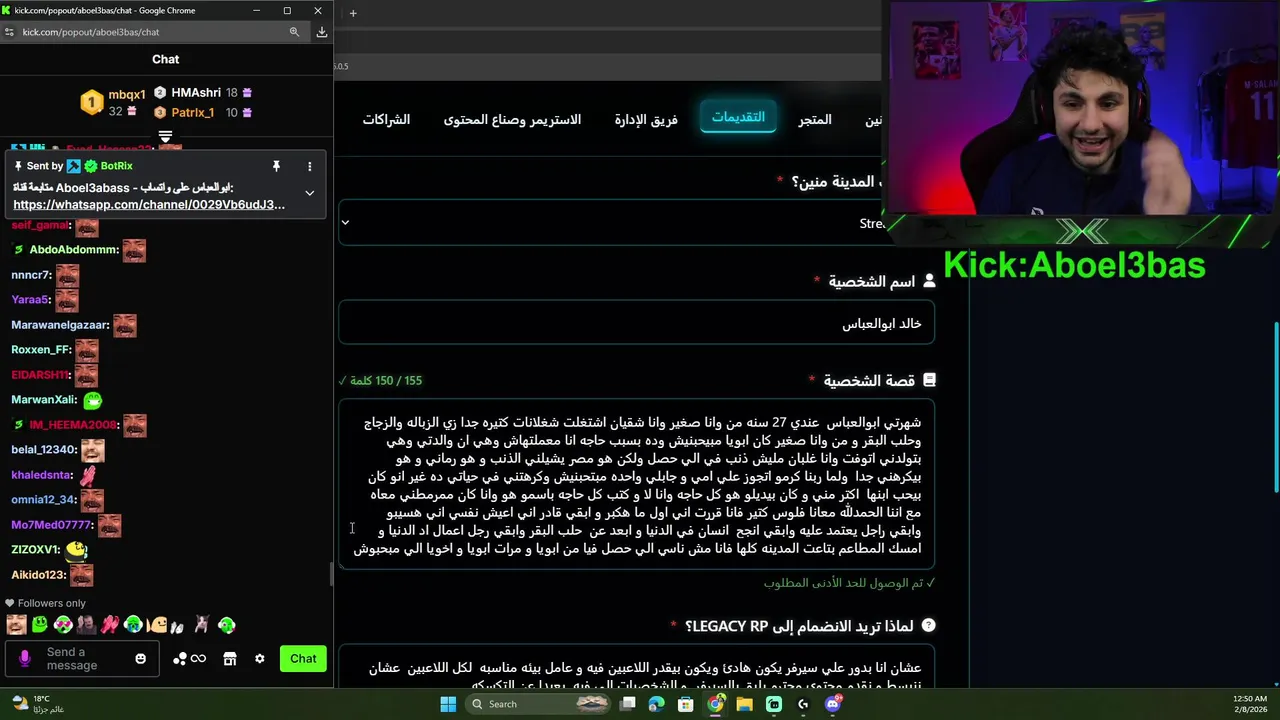Open chat settings gear icon

click(260, 659)
